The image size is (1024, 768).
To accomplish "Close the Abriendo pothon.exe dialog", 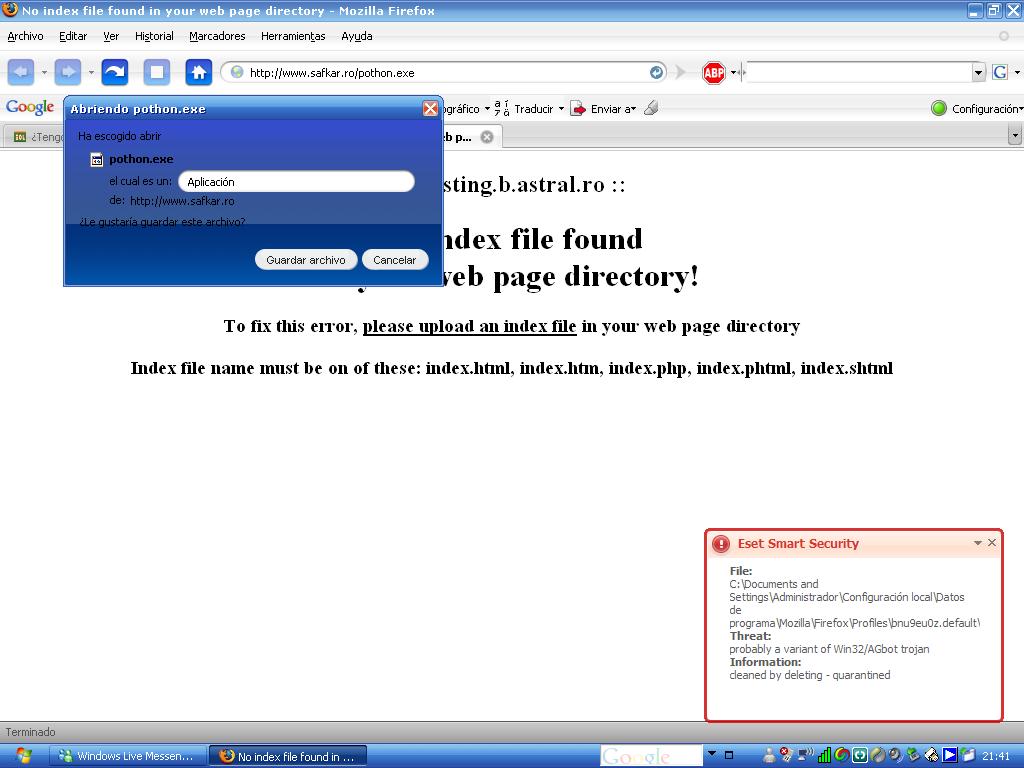I will (430, 108).
